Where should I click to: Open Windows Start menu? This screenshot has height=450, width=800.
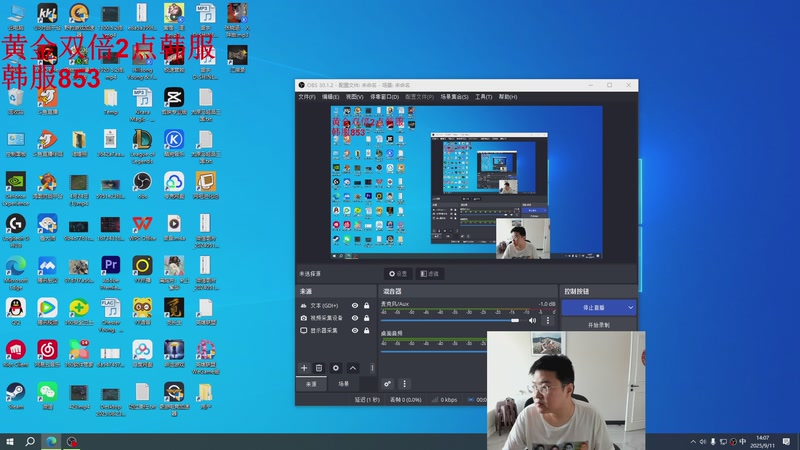pos(10,441)
